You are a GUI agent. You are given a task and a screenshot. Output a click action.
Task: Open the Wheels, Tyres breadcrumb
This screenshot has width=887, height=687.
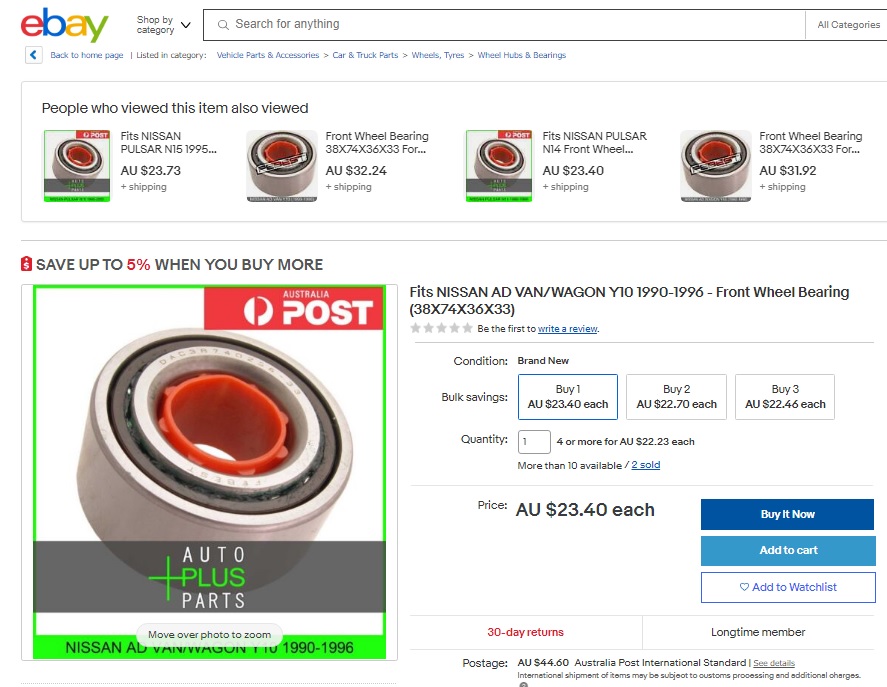pos(438,55)
